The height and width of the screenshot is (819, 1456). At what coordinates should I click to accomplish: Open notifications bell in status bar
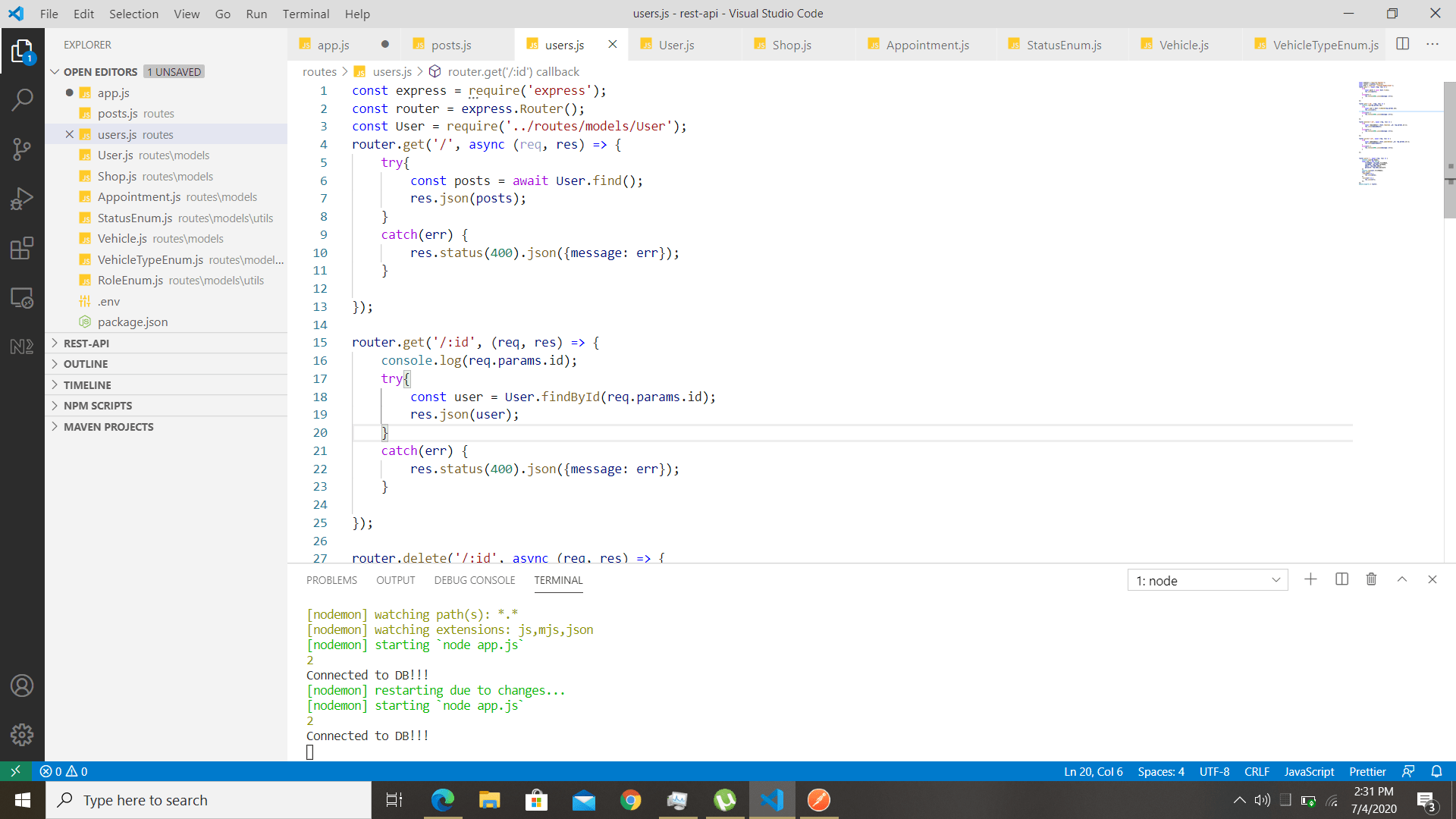click(1436, 771)
